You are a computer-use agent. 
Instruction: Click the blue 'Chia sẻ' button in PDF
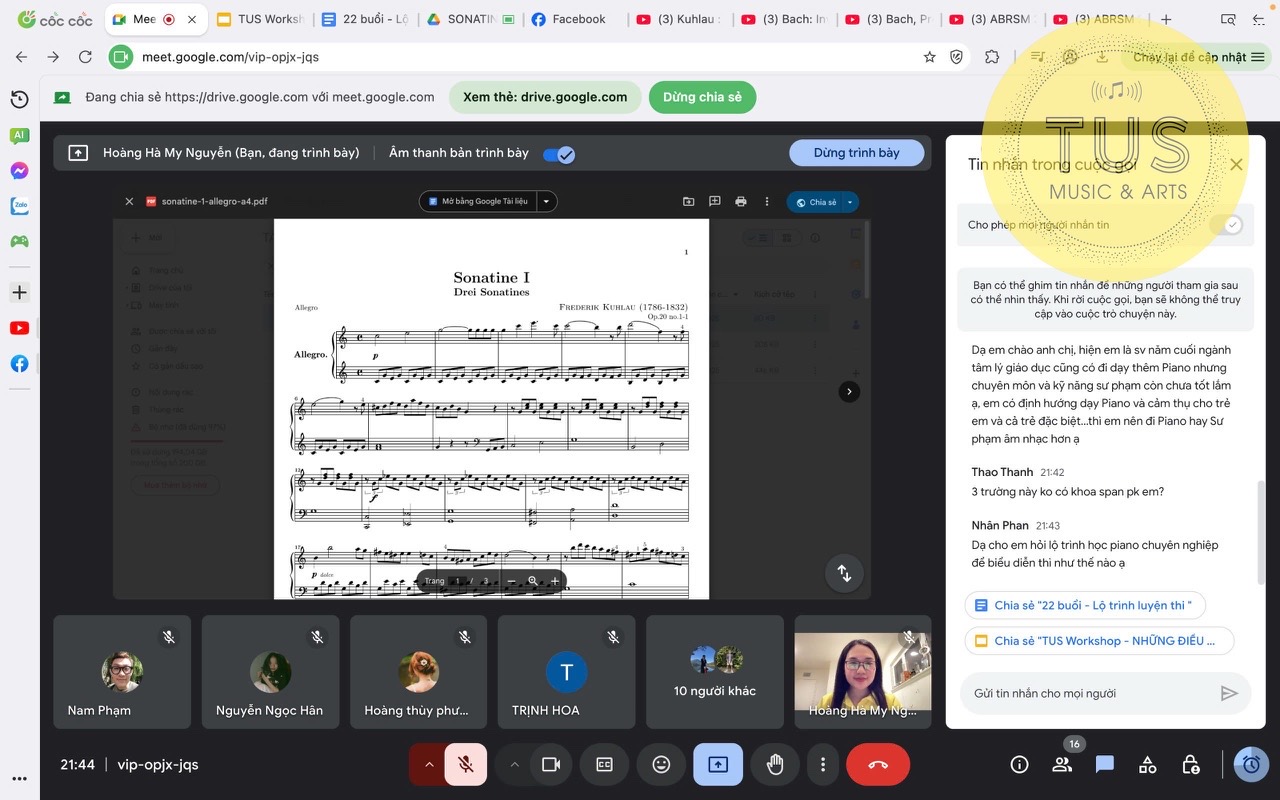tap(815, 202)
